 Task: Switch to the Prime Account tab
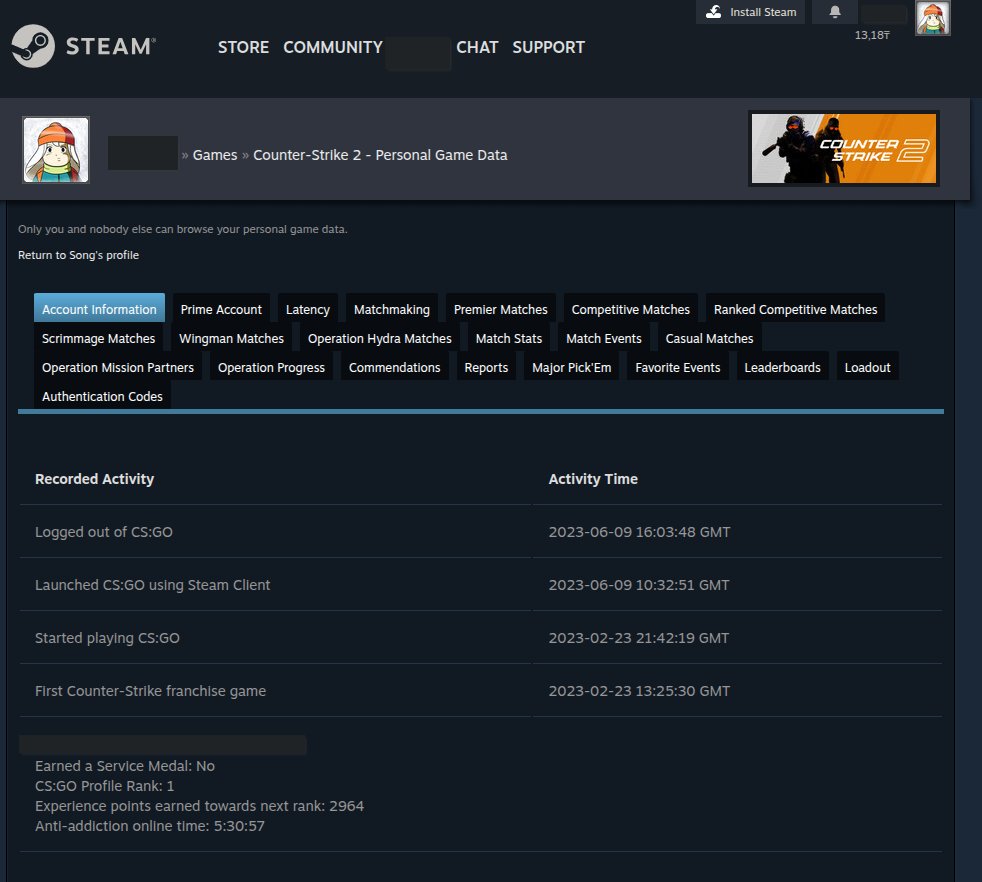pos(221,309)
